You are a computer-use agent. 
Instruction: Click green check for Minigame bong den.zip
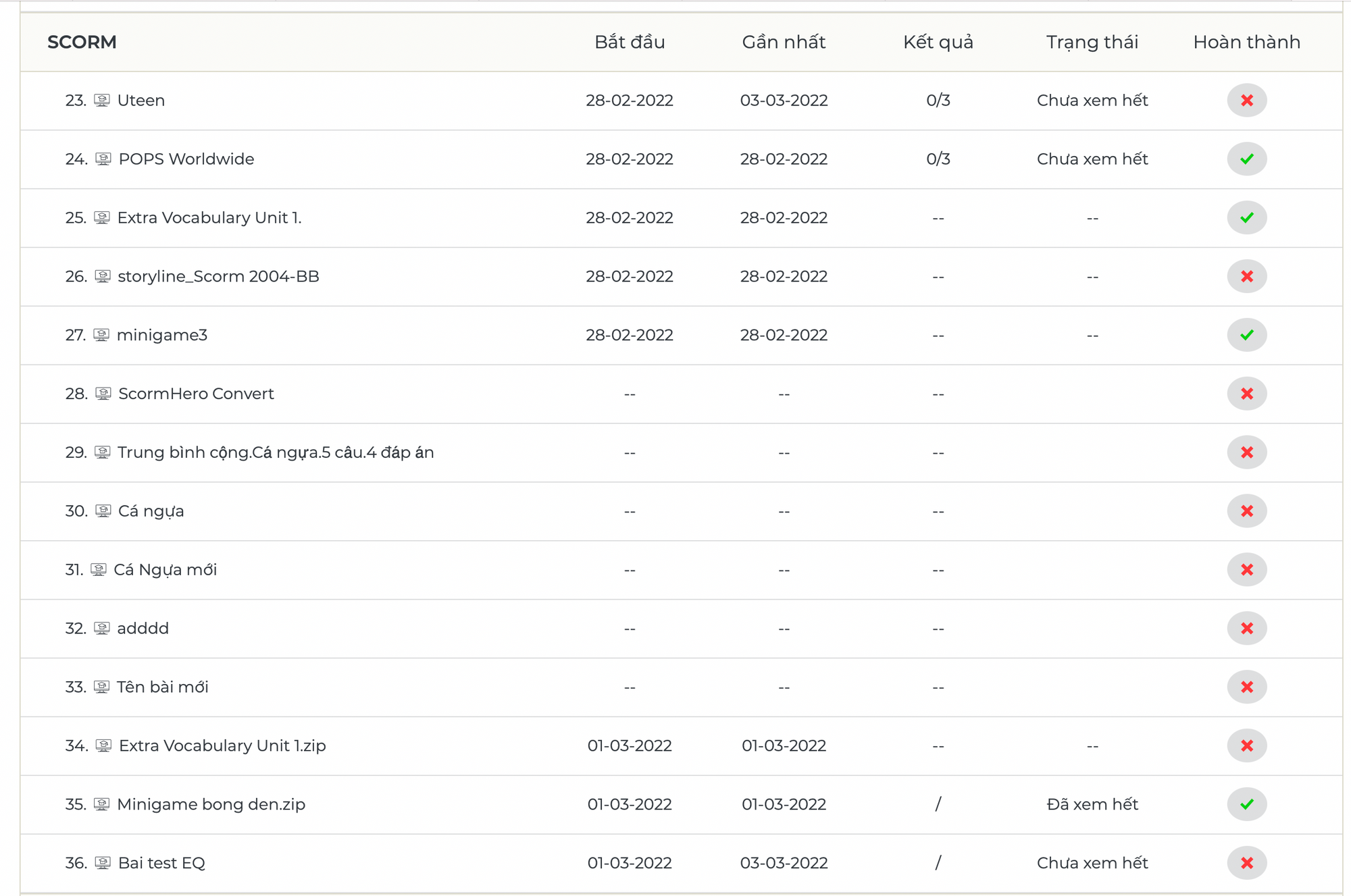pos(1246,805)
